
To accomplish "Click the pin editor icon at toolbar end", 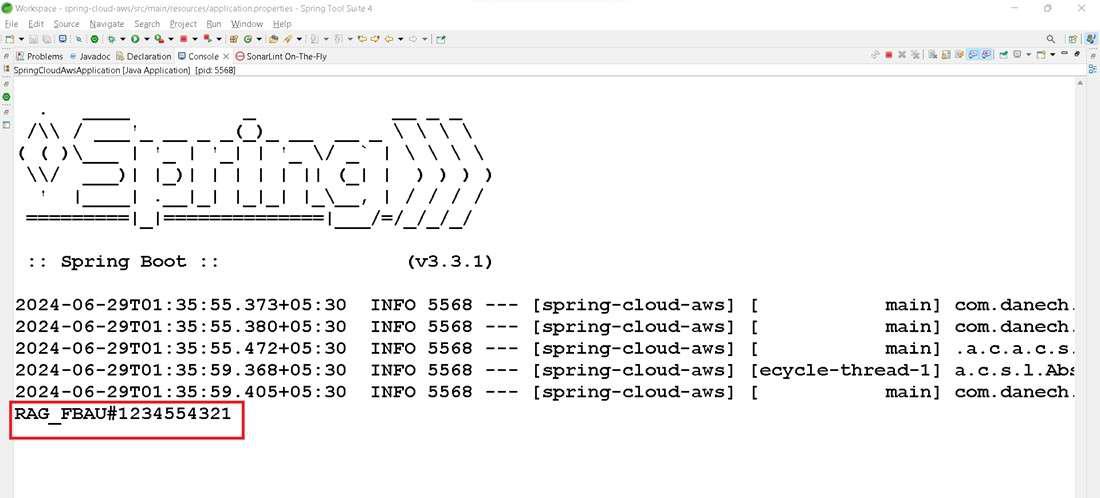I will 441,39.
